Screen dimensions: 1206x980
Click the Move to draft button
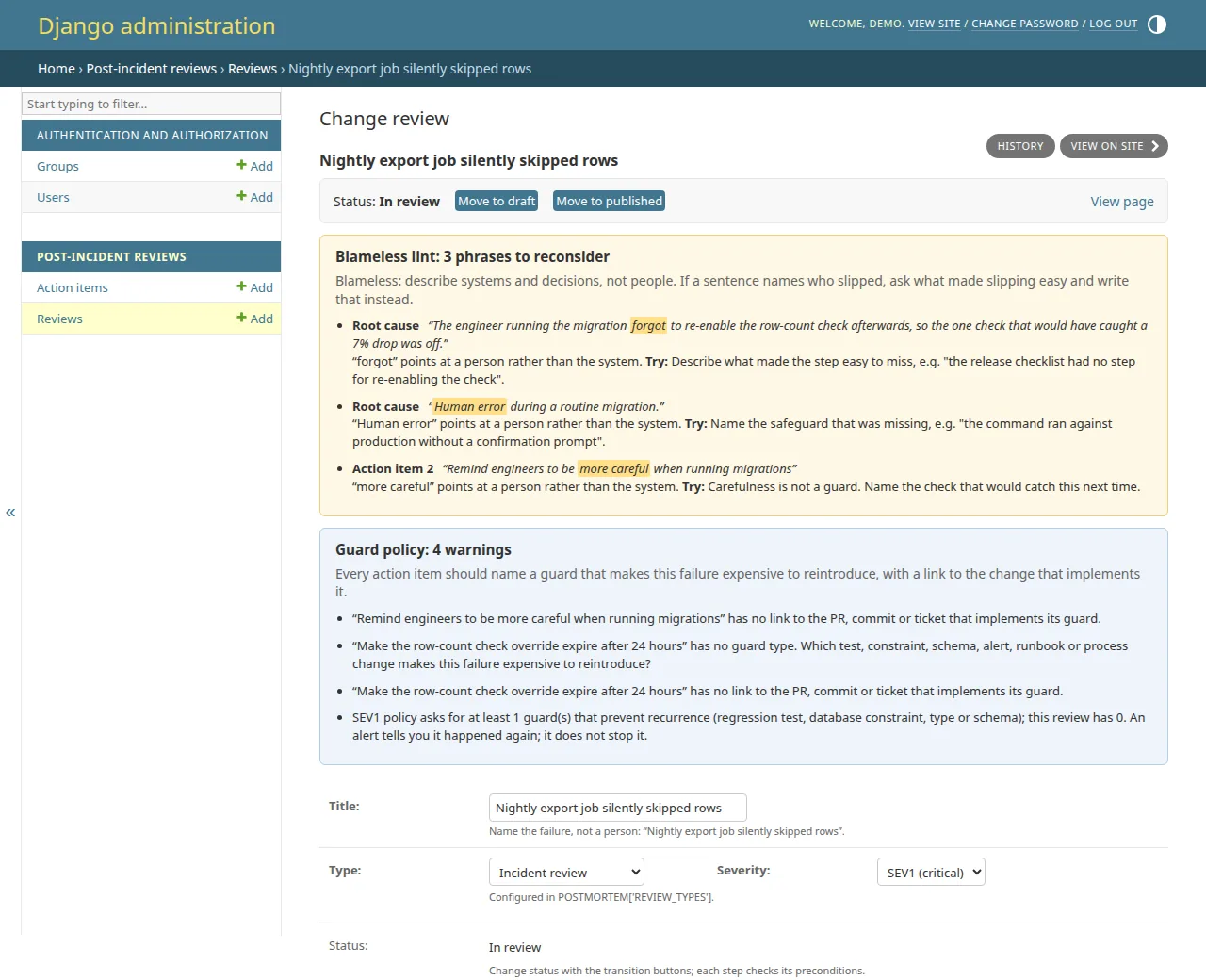pyautogui.click(x=497, y=201)
